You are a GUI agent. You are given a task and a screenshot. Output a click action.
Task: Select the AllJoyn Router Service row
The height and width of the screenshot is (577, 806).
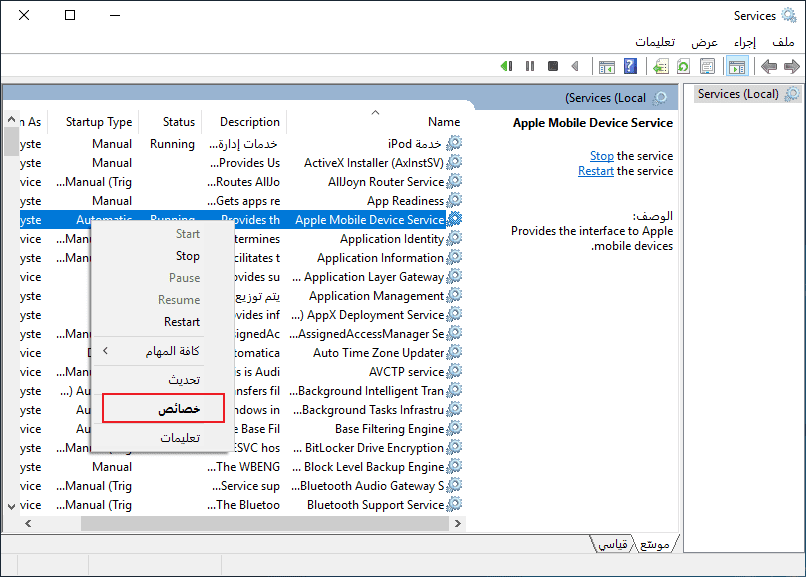pos(241,182)
